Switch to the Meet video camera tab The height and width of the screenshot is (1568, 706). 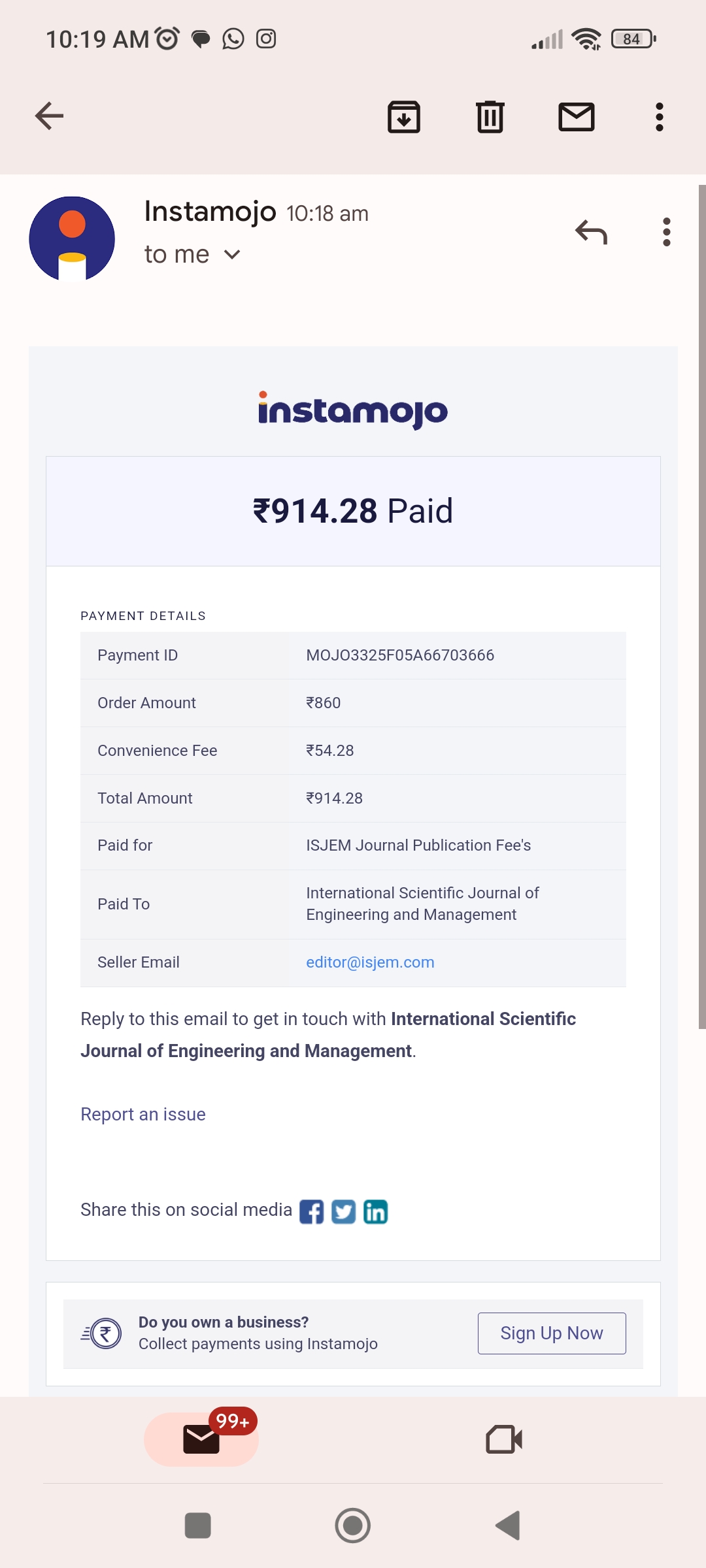[504, 1439]
